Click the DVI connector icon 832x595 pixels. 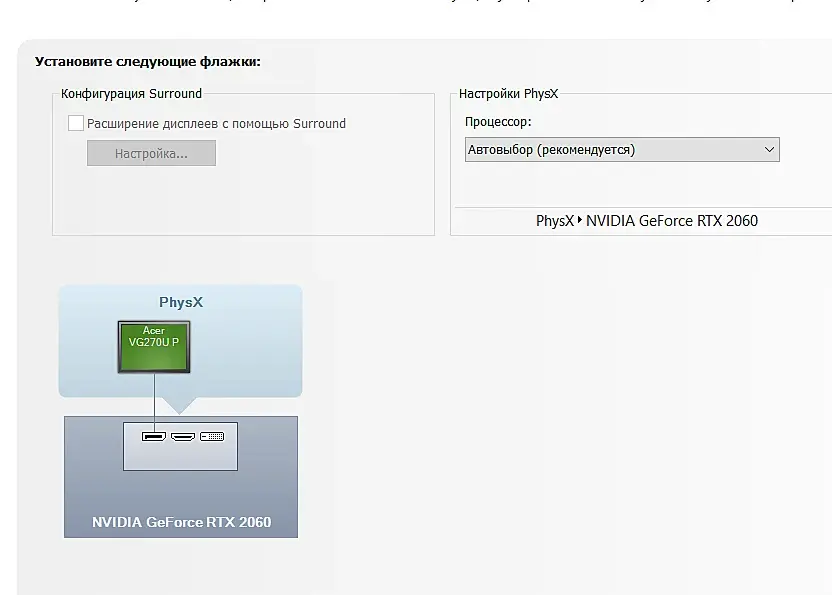click(212, 436)
